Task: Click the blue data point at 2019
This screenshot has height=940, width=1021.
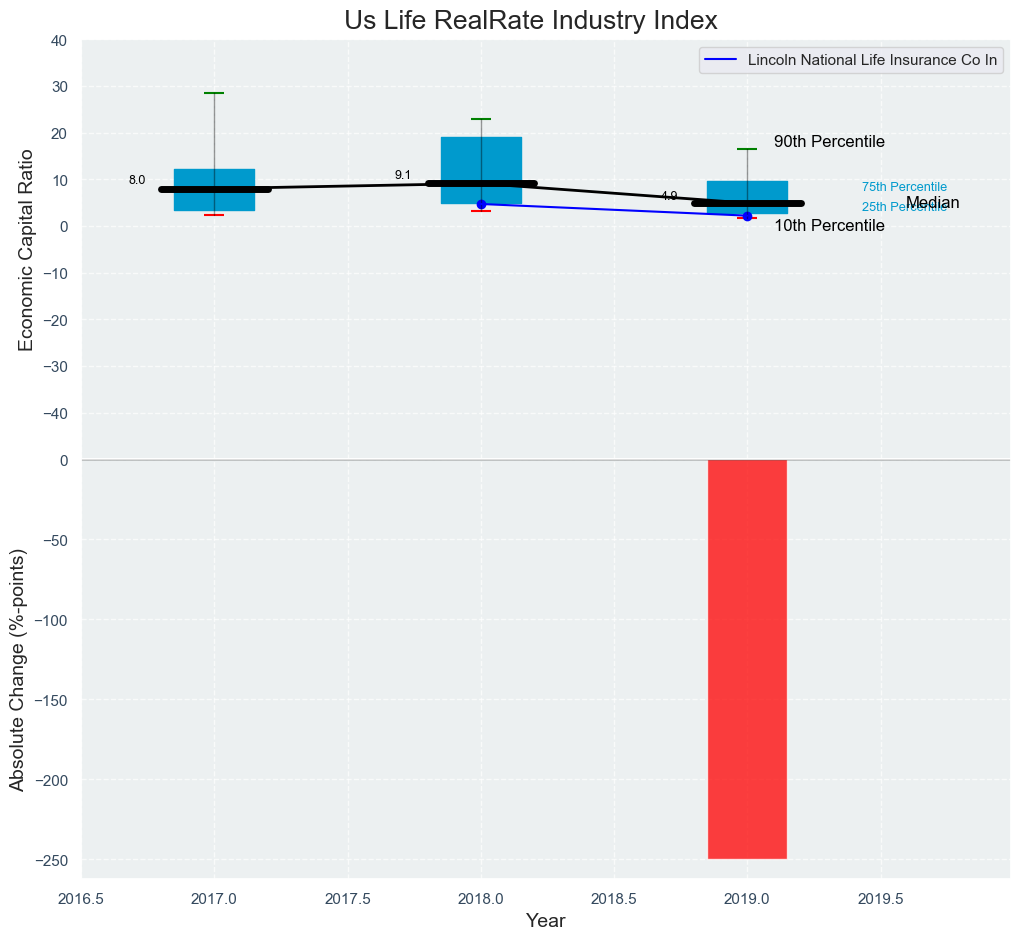Action: click(x=747, y=216)
